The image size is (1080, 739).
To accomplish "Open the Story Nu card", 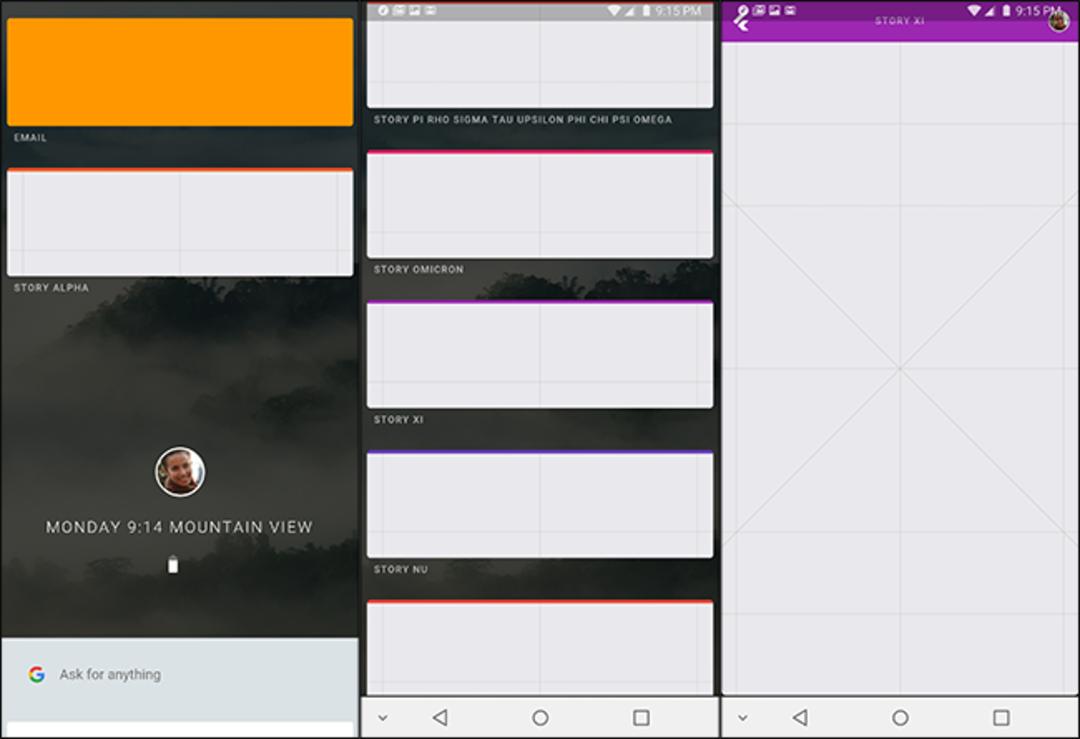I will pos(540,505).
